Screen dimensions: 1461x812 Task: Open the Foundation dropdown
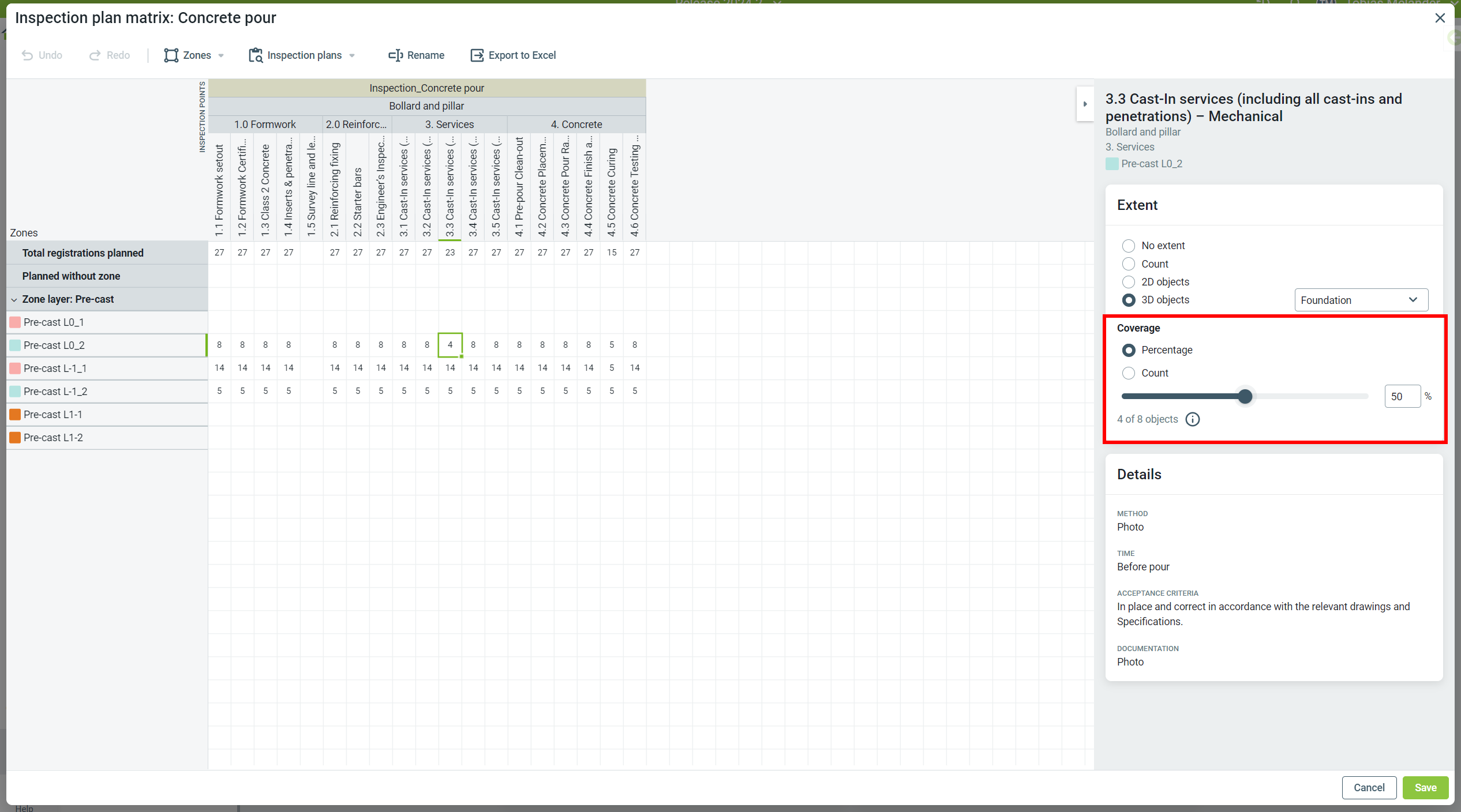click(x=1361, y=300)
